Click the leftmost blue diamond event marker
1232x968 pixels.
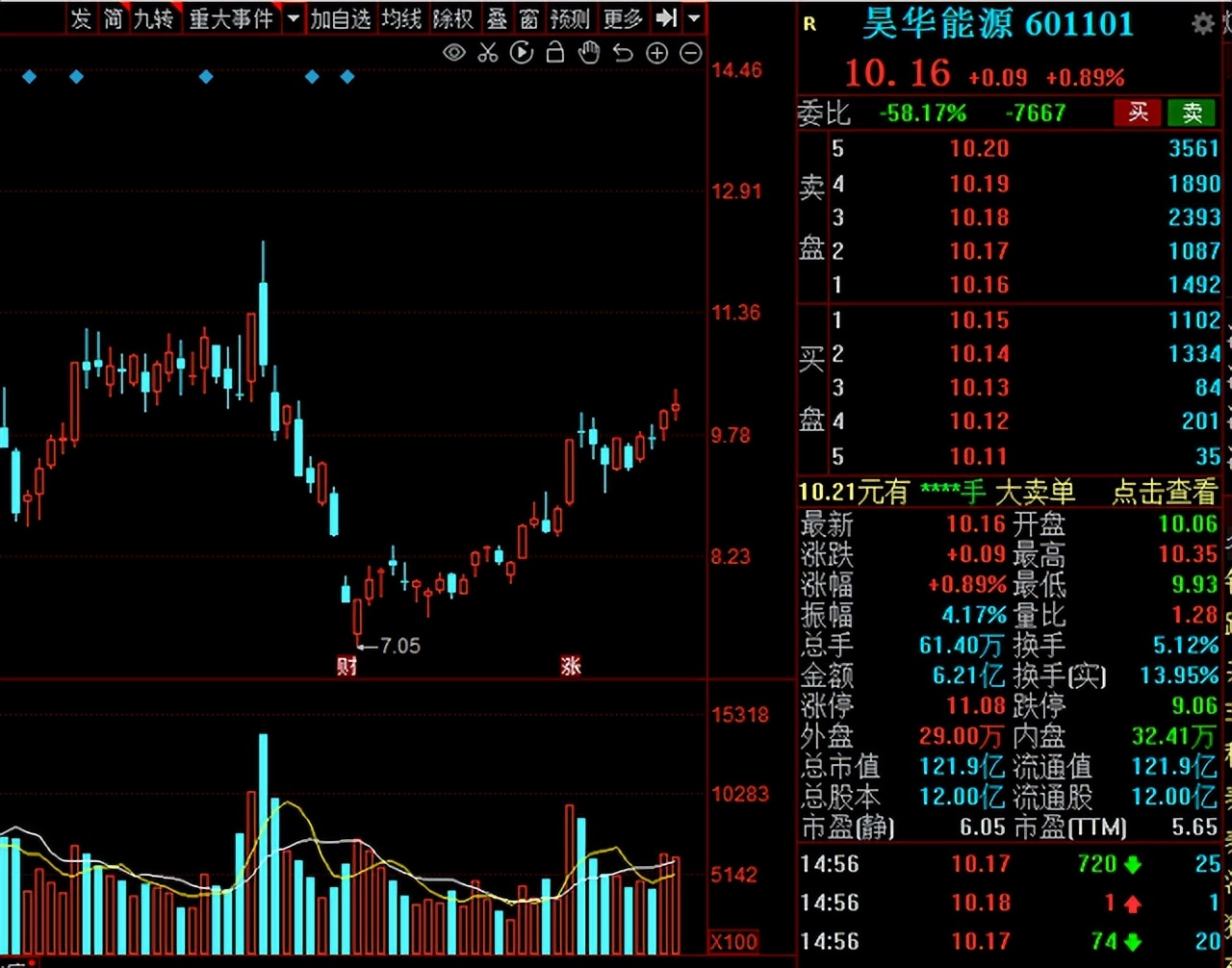click(x=29, y=76)
